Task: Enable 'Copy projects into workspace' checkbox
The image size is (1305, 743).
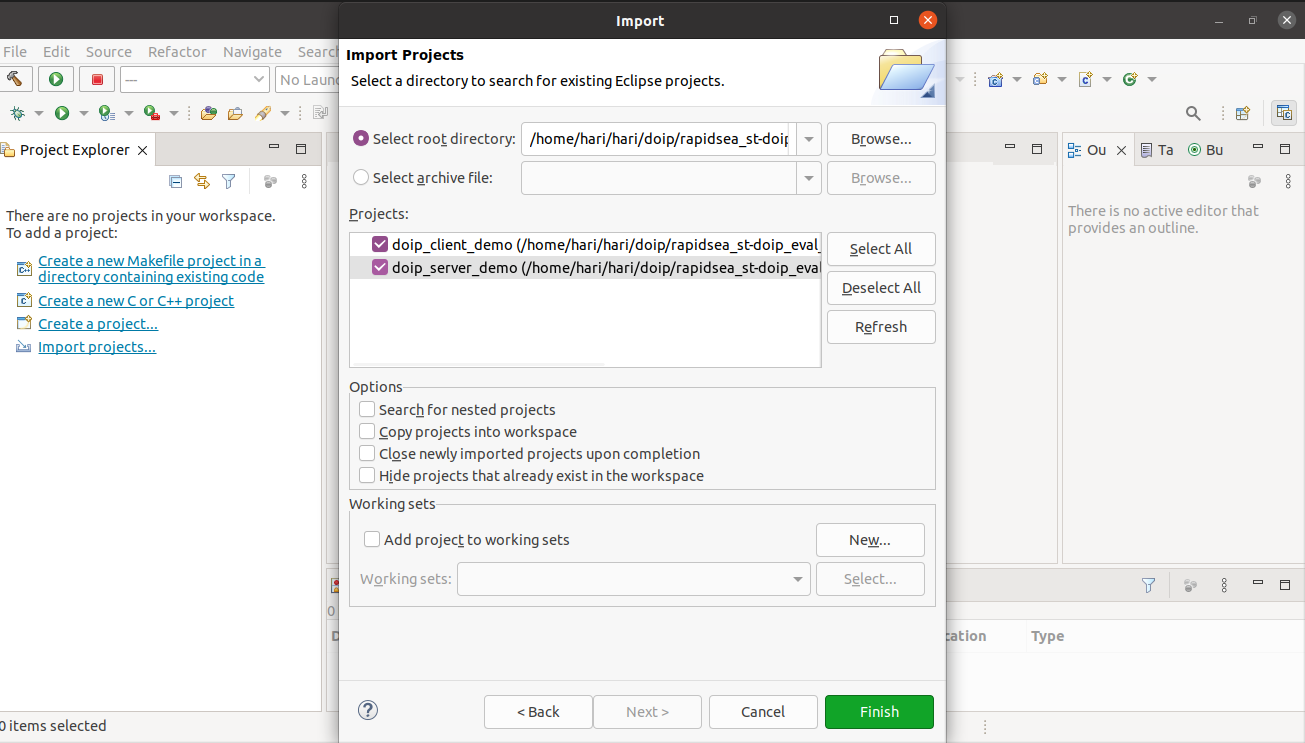Action: [x=367, y=431]
